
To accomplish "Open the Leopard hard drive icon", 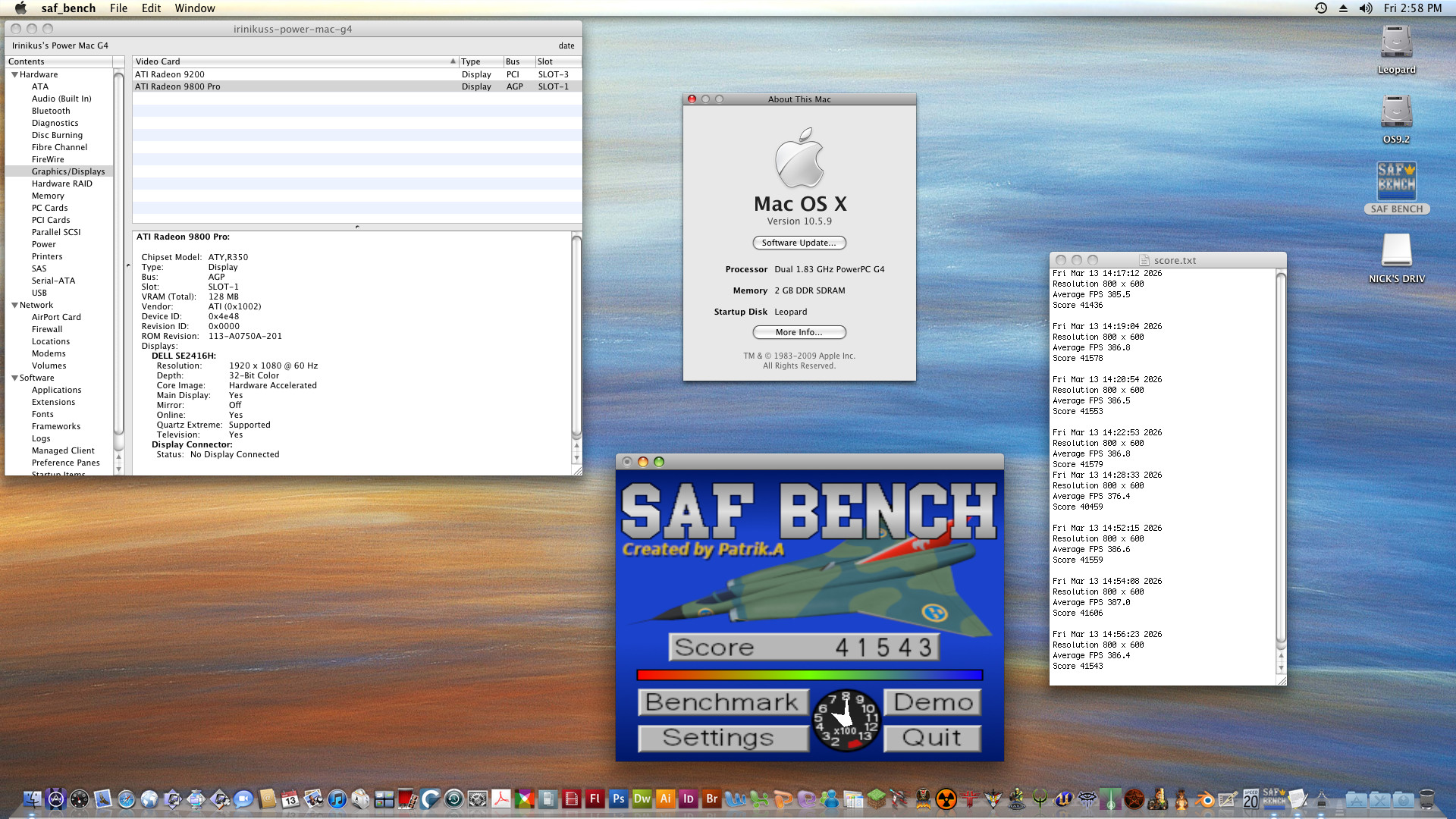I will (x=1396, y=43).
